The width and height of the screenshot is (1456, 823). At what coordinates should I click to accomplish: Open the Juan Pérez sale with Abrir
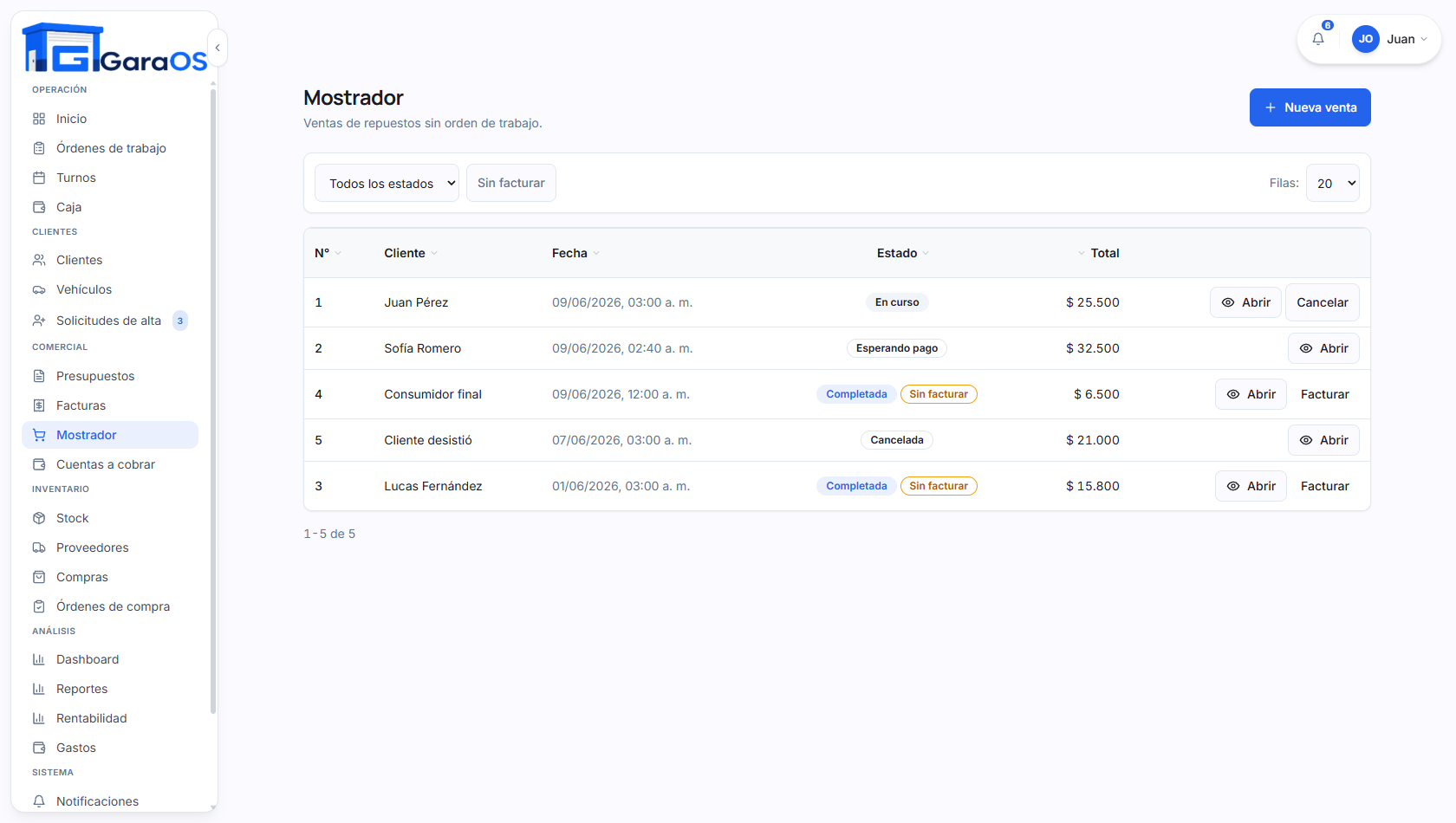(x=1245, y=302)
